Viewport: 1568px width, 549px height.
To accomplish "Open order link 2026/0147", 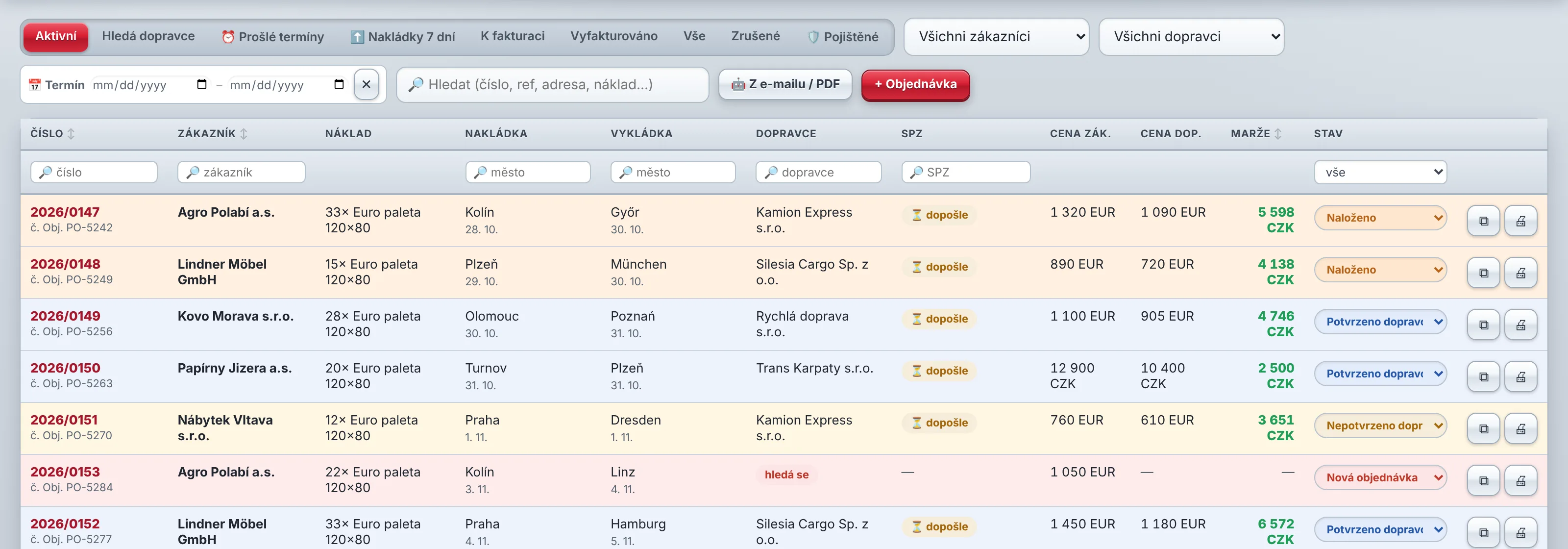I will [65, 212].
